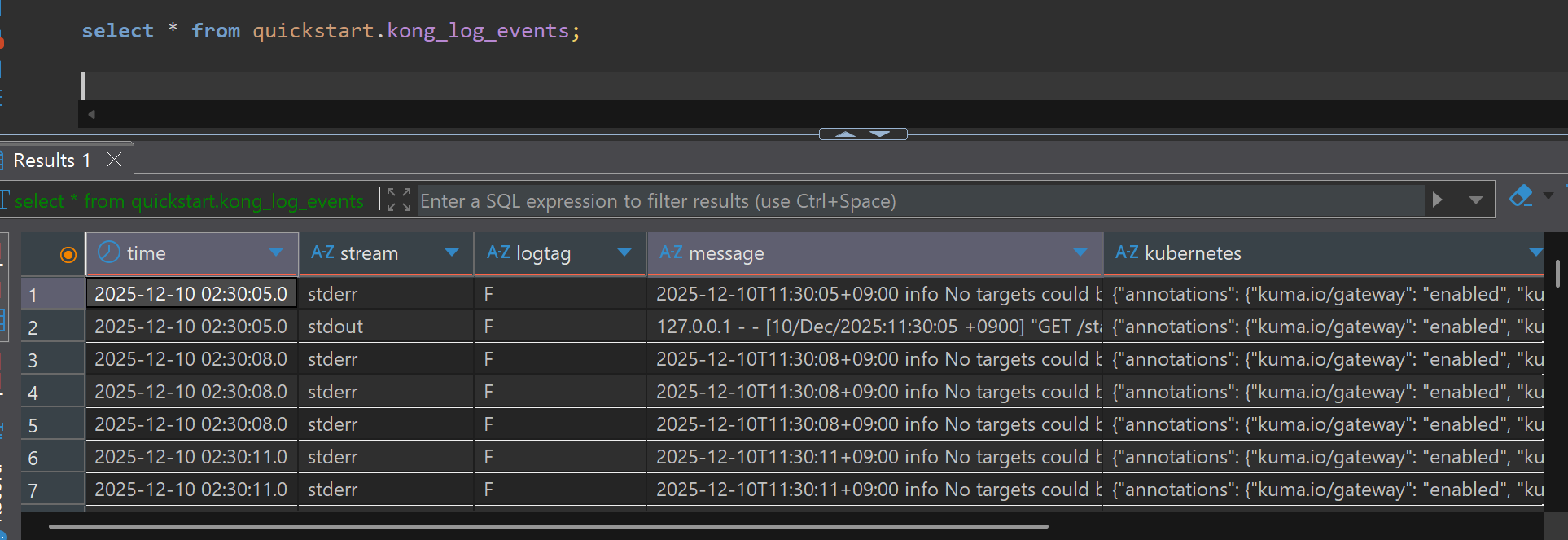The image size is (1568, 540).
Task: Click the stdout cell in the stream column
Action: point(335,327)
